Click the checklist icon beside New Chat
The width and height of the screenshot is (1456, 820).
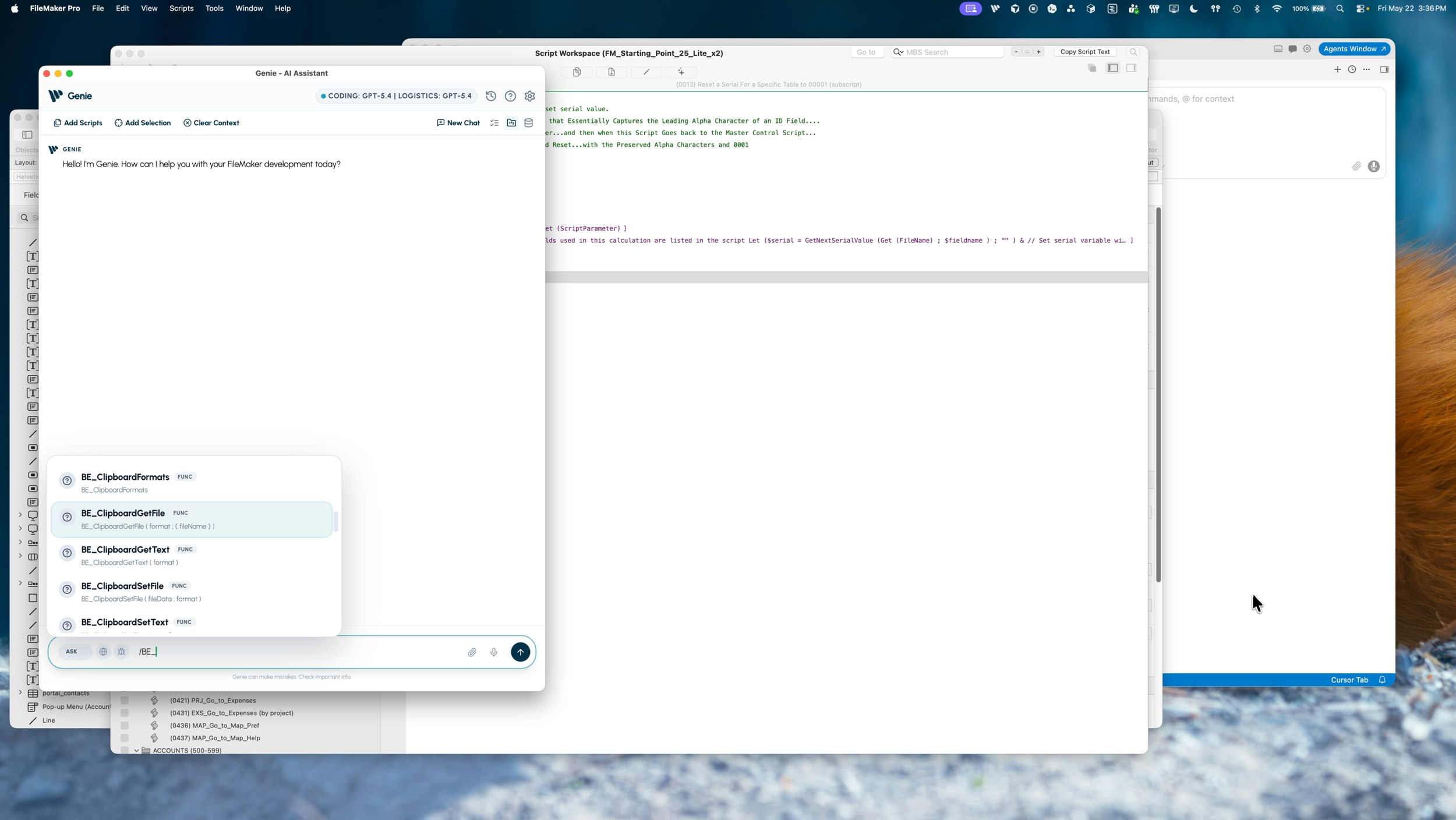(494, 123)
